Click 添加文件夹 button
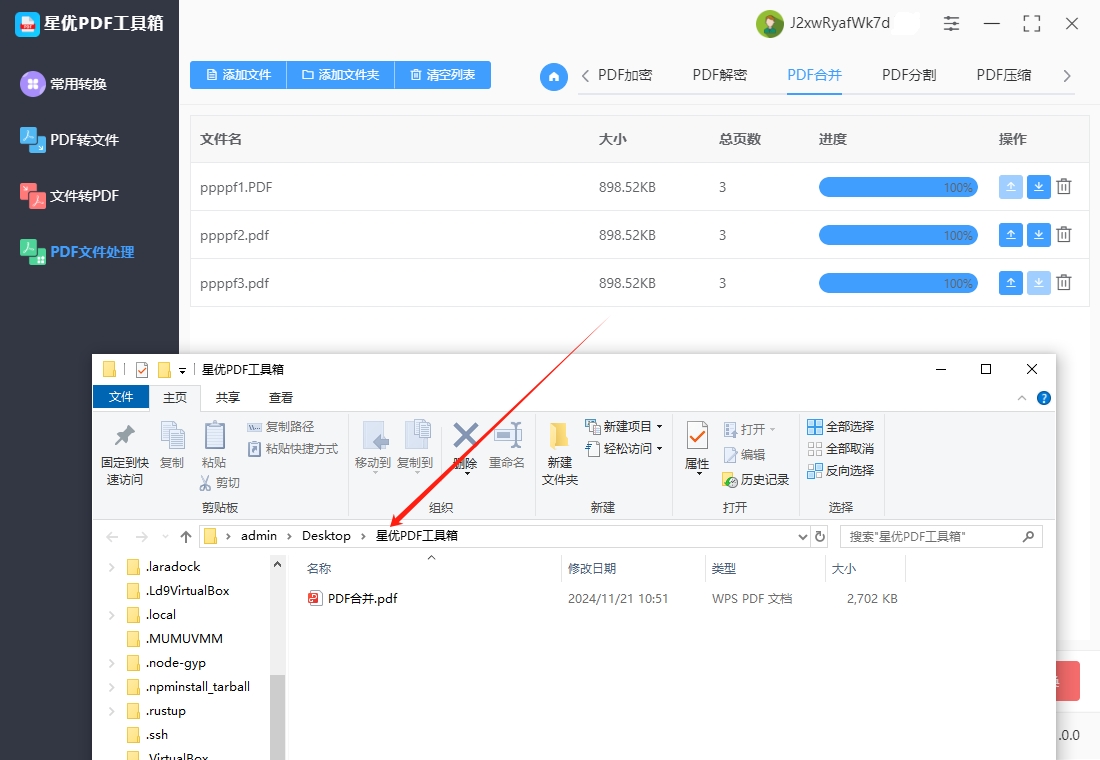1100x760 pixels. click(x=340, y=75)
